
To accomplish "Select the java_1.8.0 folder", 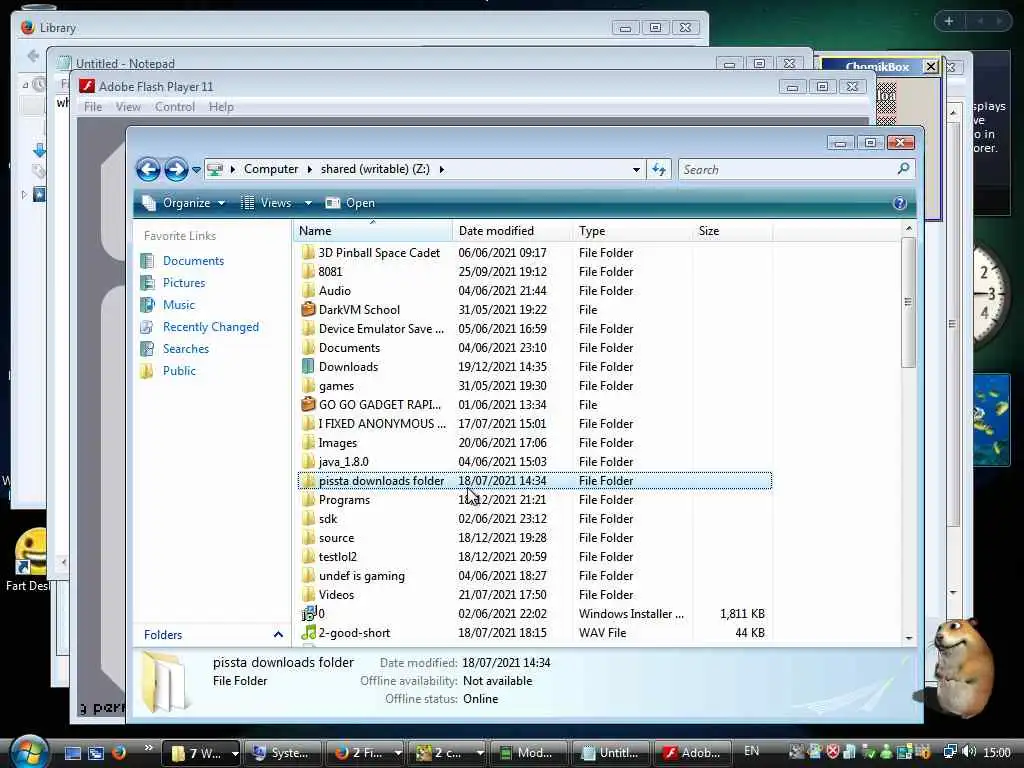I will pos(344,461).
